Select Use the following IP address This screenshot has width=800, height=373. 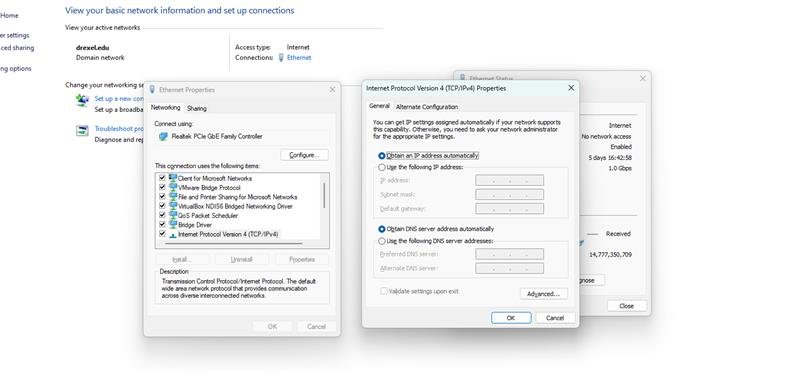(x=382, y=167)
